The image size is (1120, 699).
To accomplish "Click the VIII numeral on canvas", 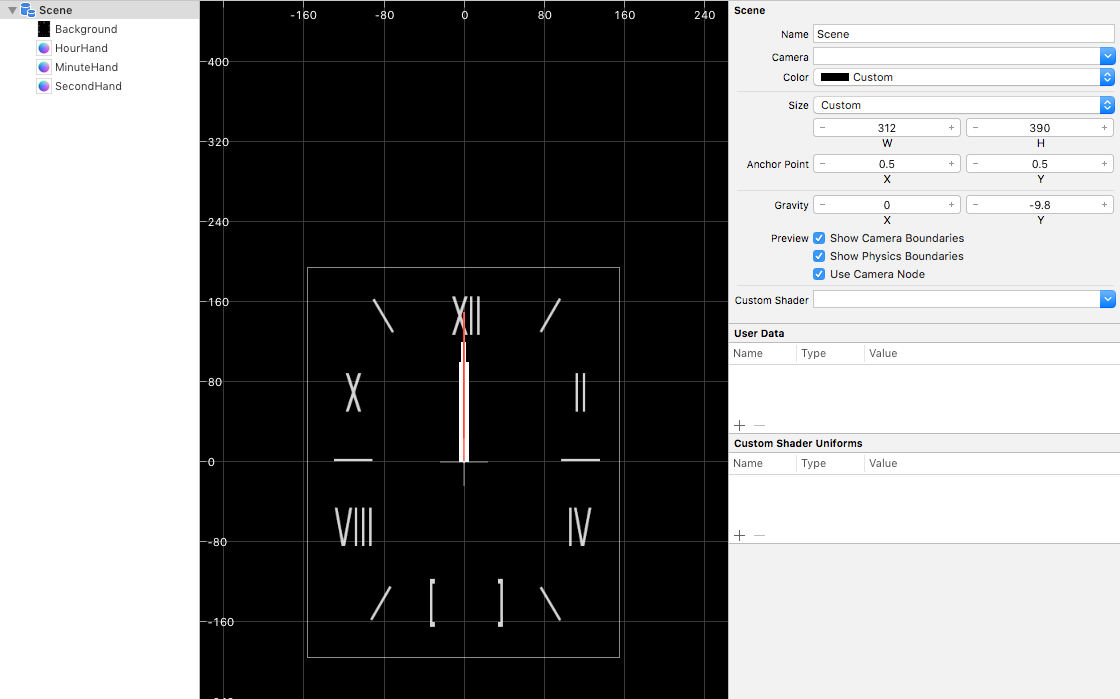I will [x=354, y=527].
